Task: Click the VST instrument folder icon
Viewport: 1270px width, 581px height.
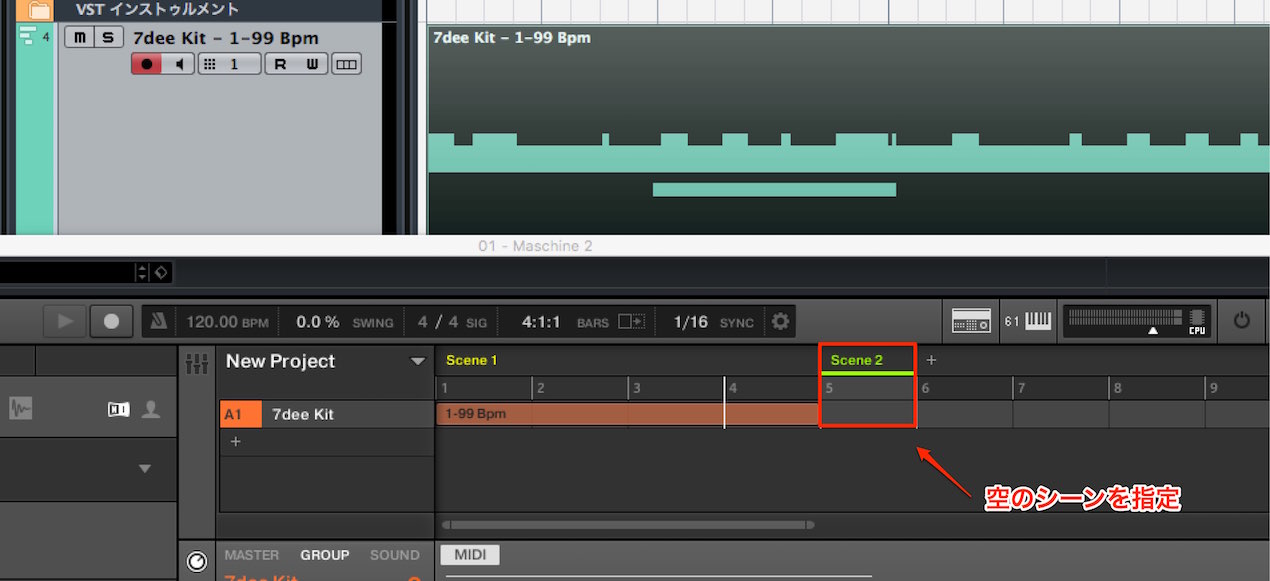Action: pos(40,10)
